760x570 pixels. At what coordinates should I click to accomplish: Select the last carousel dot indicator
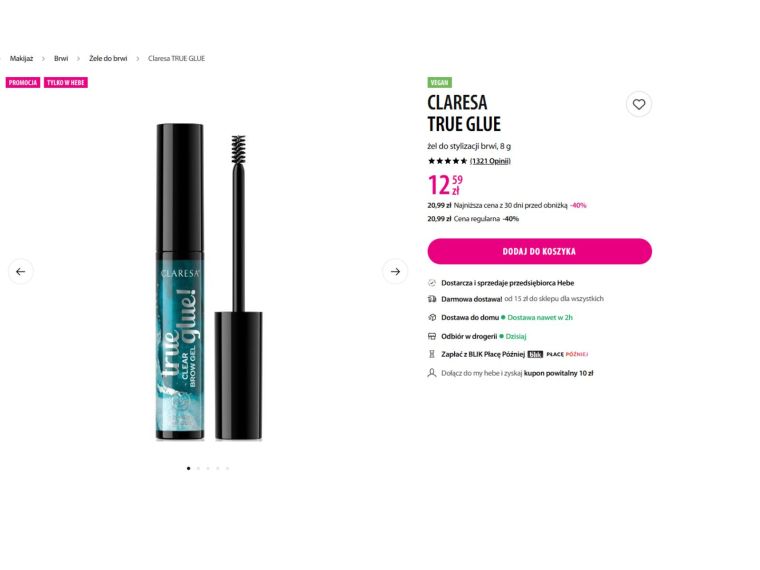pos(227,468)
